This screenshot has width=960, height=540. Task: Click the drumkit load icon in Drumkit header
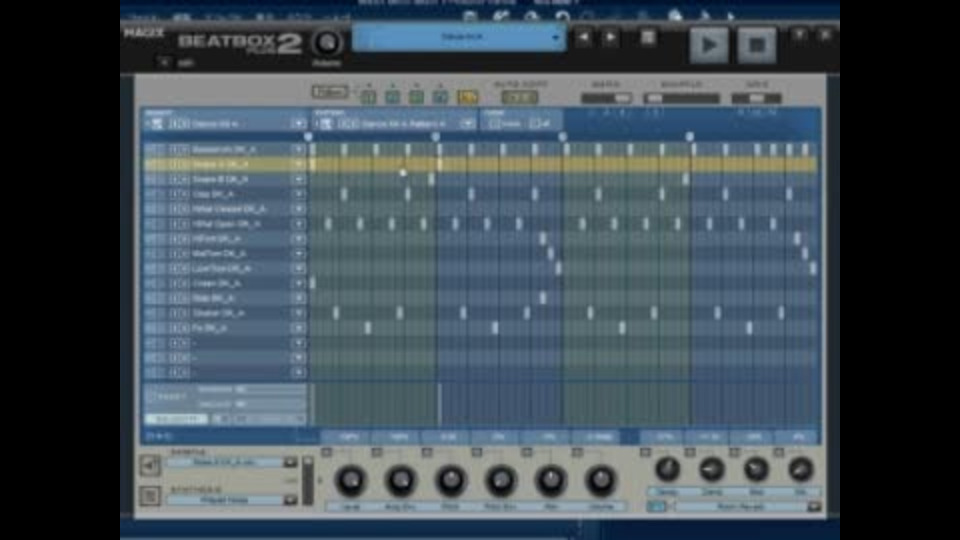[157, 124]
